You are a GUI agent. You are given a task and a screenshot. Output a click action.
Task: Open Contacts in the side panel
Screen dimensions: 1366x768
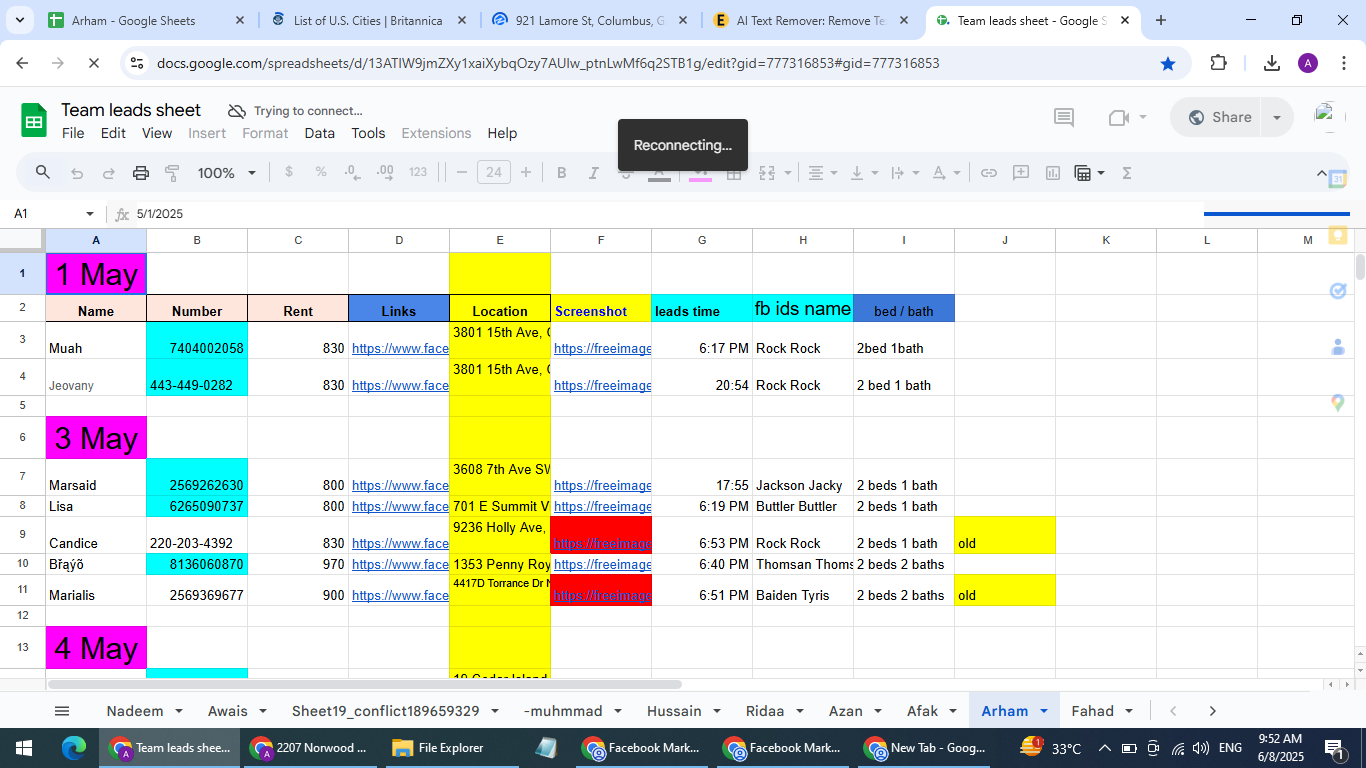point(1338,347)
